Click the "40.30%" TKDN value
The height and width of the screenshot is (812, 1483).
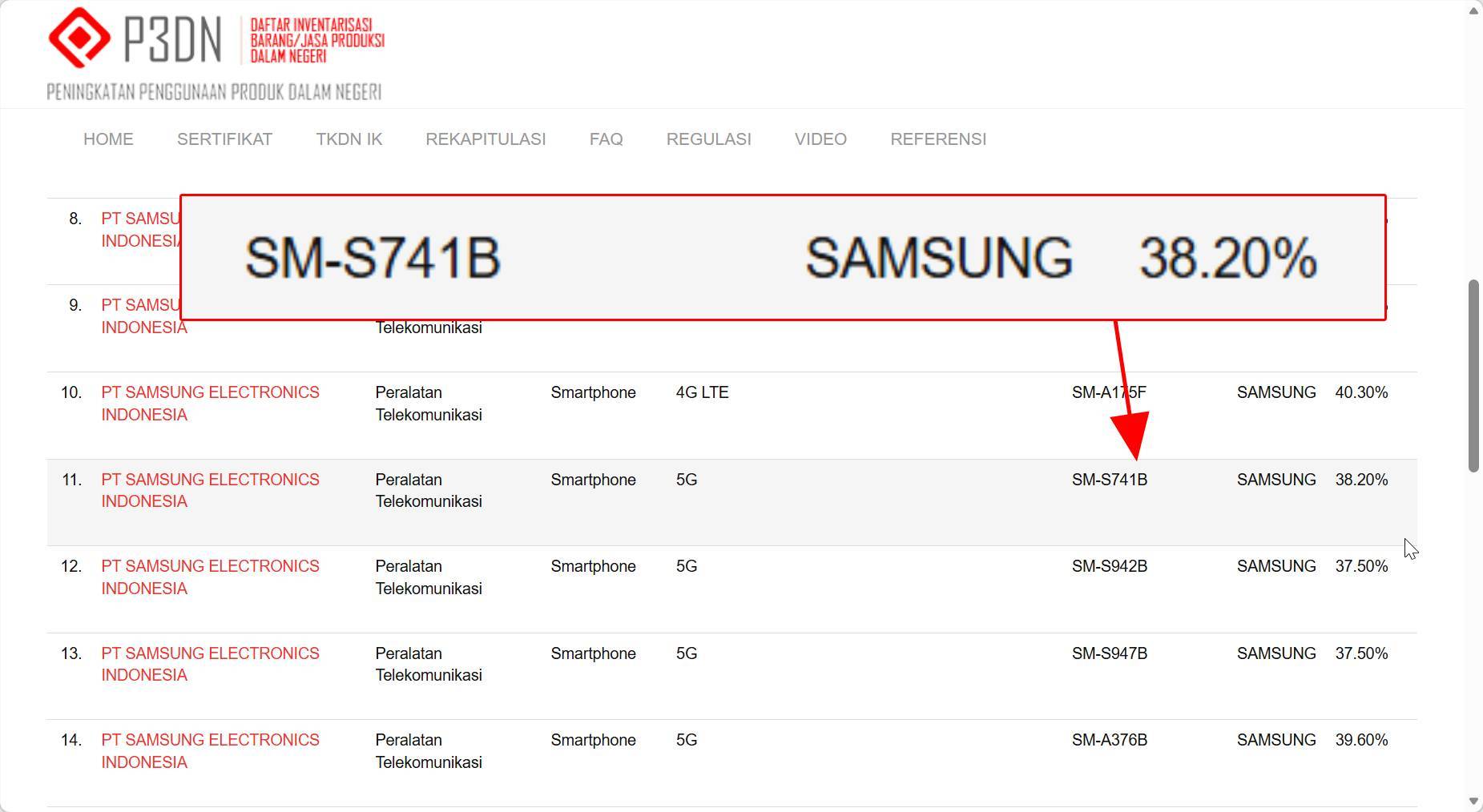tap(1361, 392)
